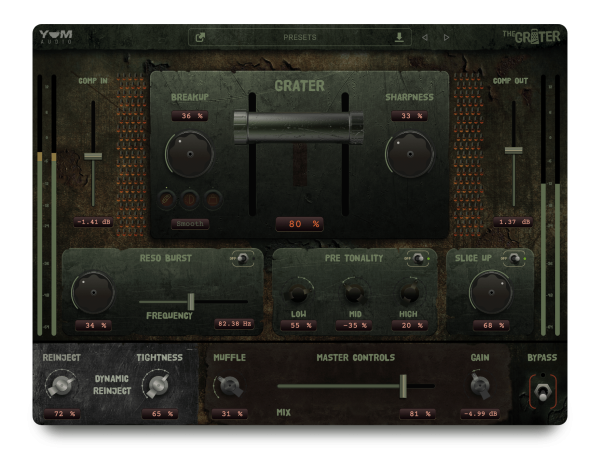Click the Tightness 65 % value
Viewport: 600px width, 459px height.
[160, 413]
